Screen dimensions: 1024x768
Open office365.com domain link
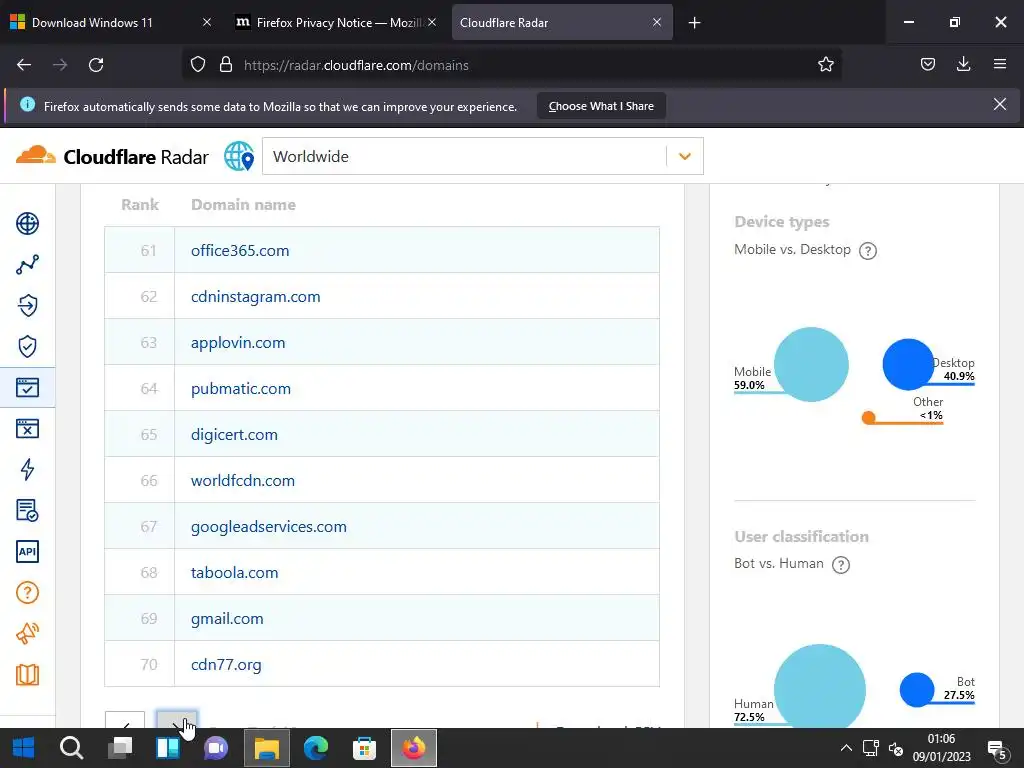tap(240, 251)
